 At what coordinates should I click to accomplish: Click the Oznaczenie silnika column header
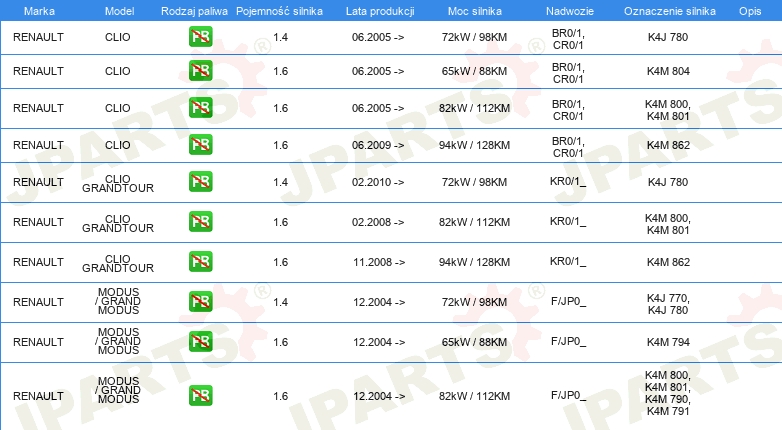tap(669, 11)
